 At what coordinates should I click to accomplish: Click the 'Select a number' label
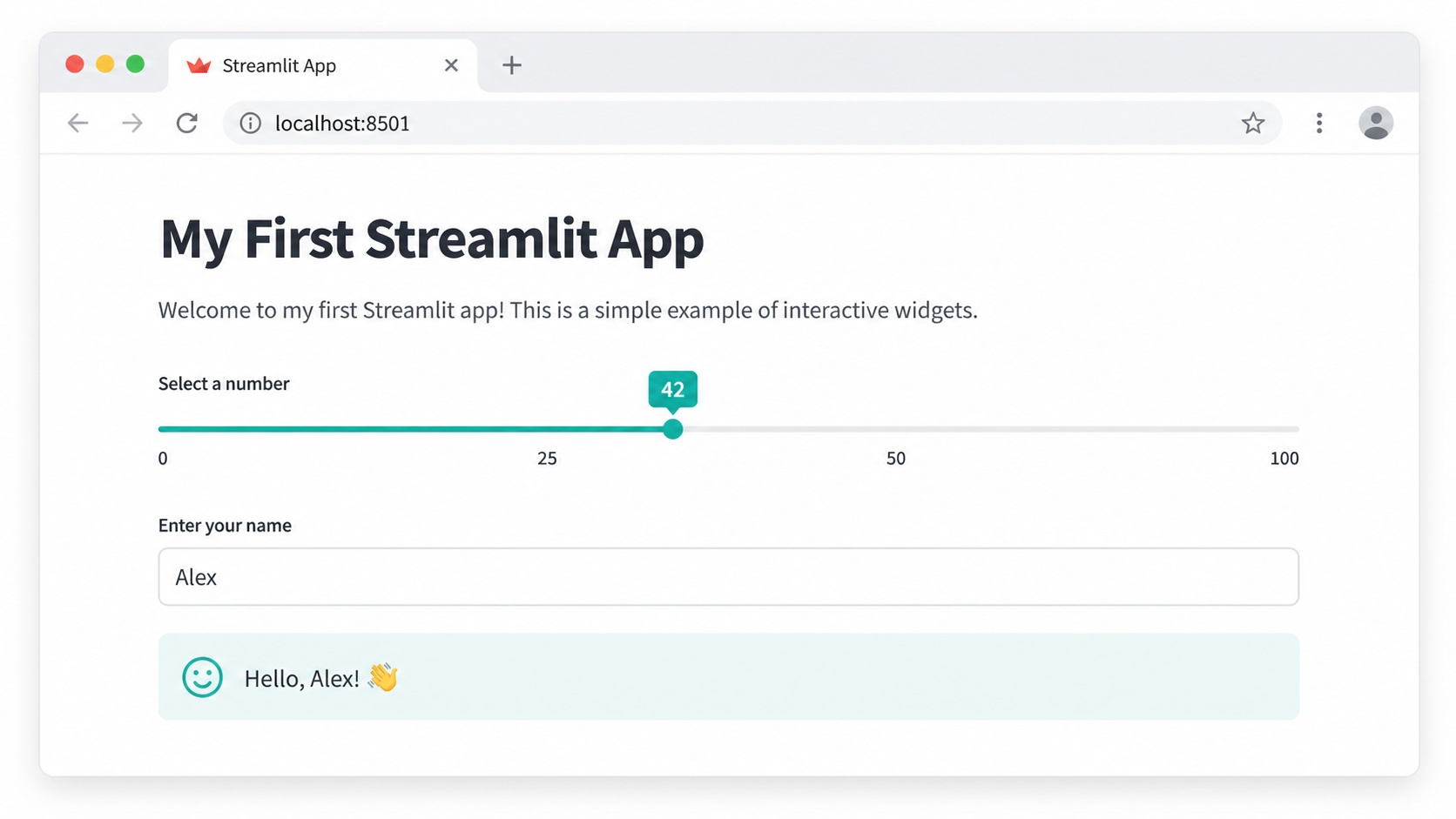click(224, 384)
